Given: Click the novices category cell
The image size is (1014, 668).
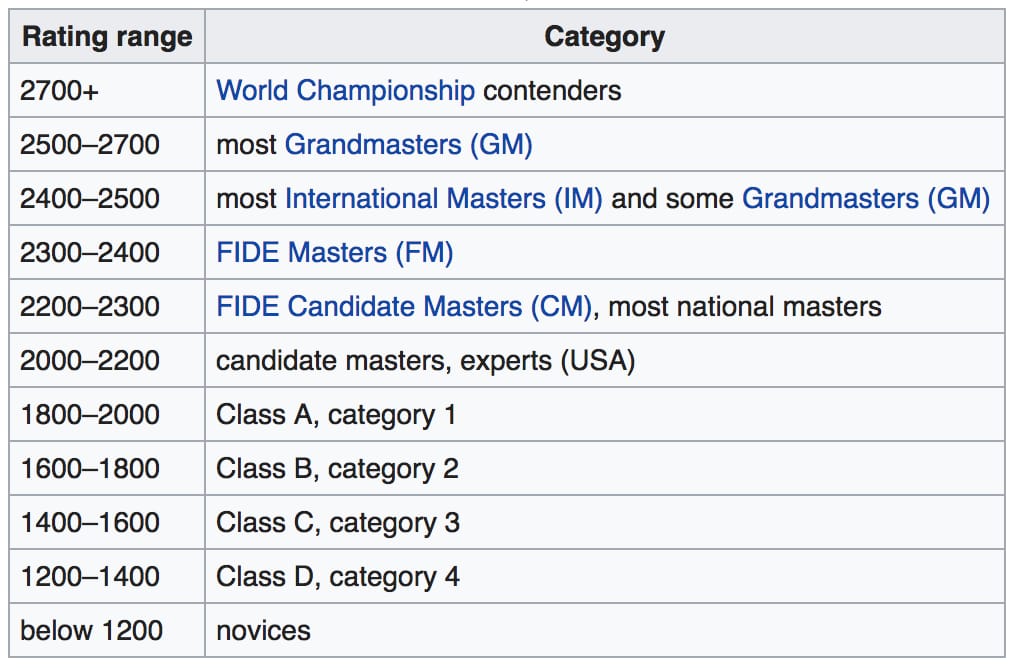Looking at the screenshot, I should pos(605,630).
